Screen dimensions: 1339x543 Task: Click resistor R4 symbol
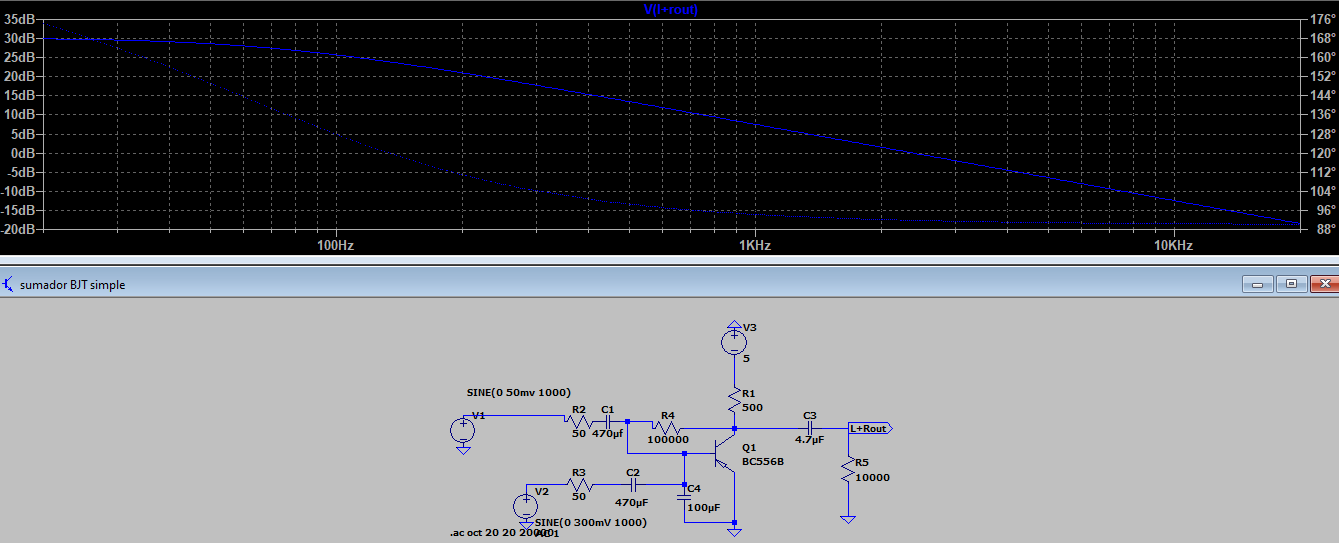pyautogui.click(x=666, y=428)
